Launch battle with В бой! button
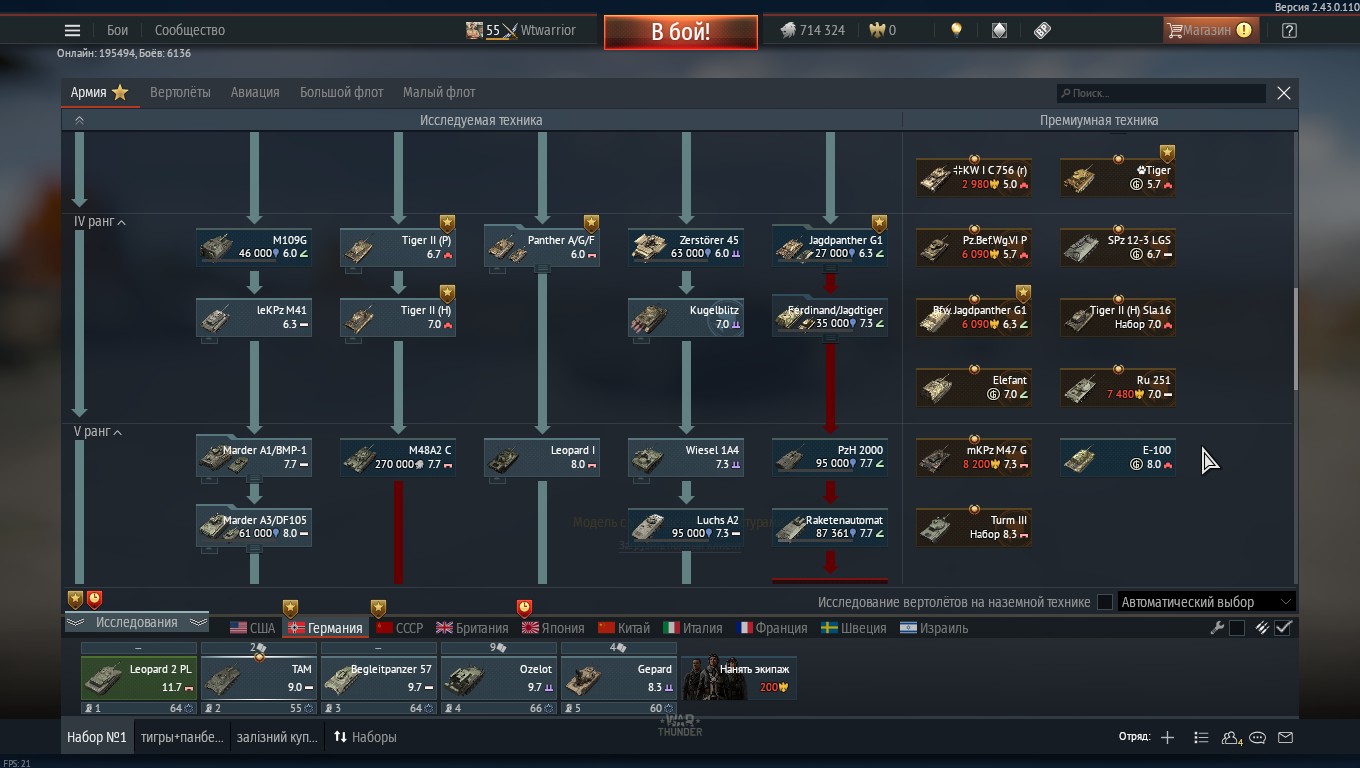The image size is (1360, 768). click(x=680, y=32)
